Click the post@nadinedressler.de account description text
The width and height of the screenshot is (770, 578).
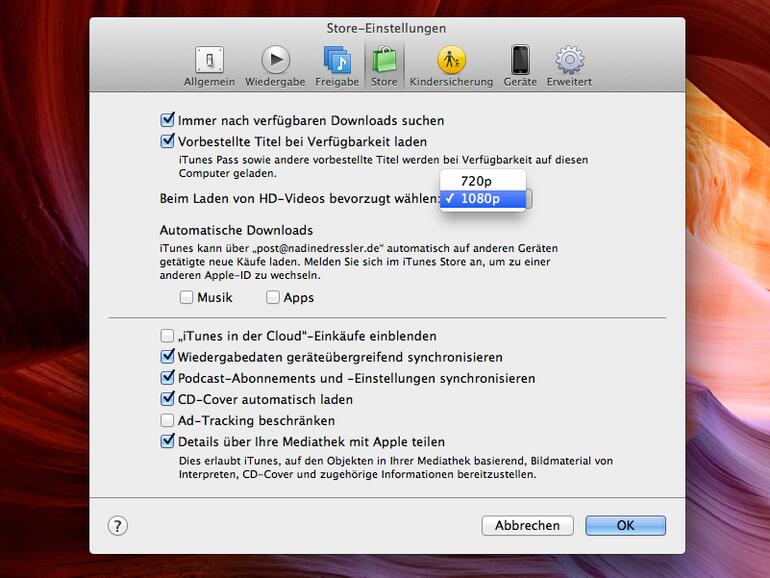[358, 262]
